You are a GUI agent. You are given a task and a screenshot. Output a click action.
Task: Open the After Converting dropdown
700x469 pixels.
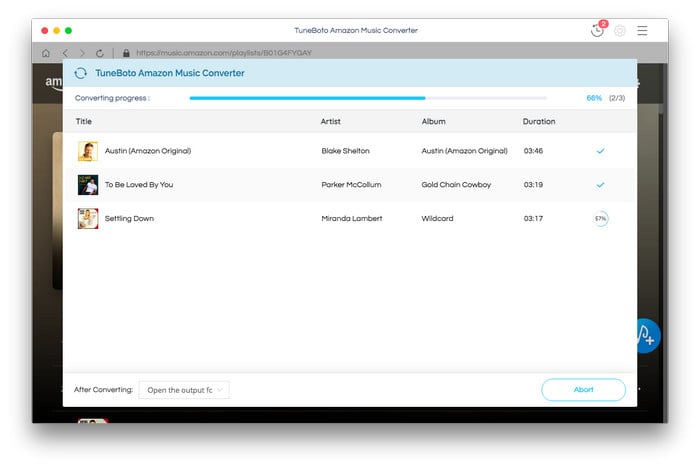[184, 390]
